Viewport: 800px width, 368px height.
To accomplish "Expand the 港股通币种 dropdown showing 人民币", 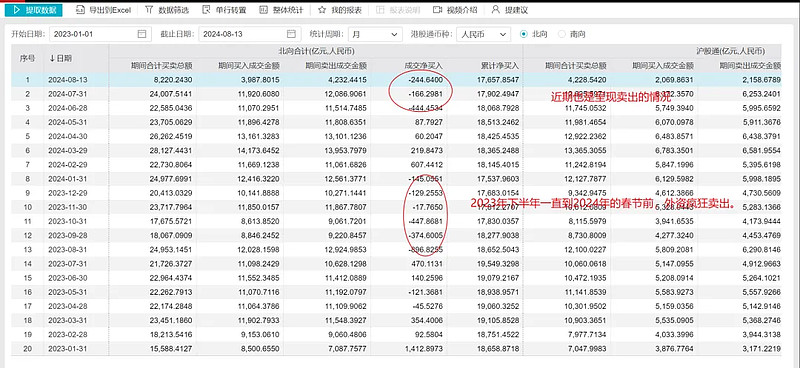I will click(483, 34).
